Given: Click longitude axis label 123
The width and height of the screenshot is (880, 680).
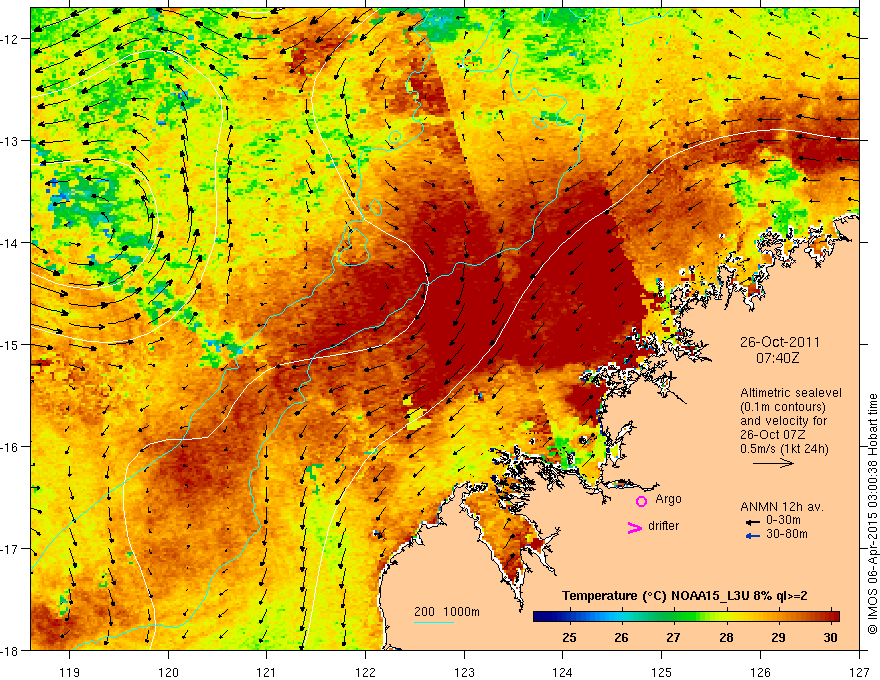Looking at the screenshot, I should coord(464,673).
